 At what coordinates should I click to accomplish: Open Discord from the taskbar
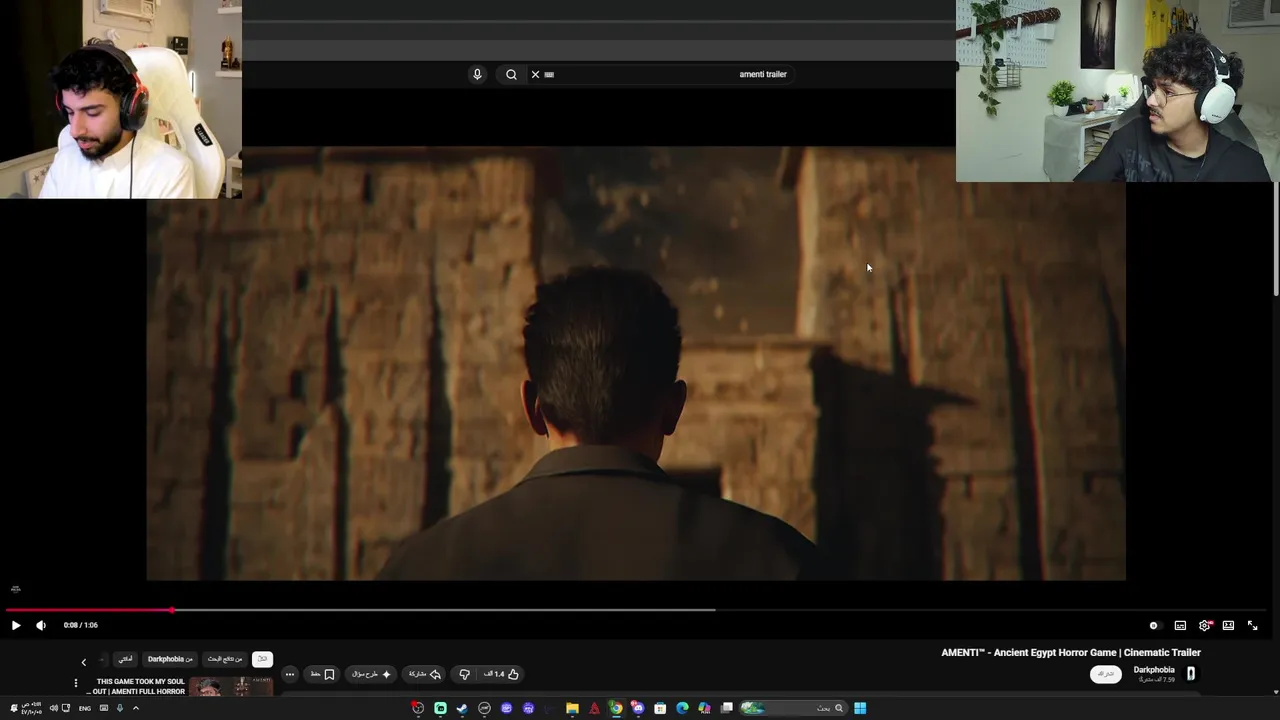637,708
